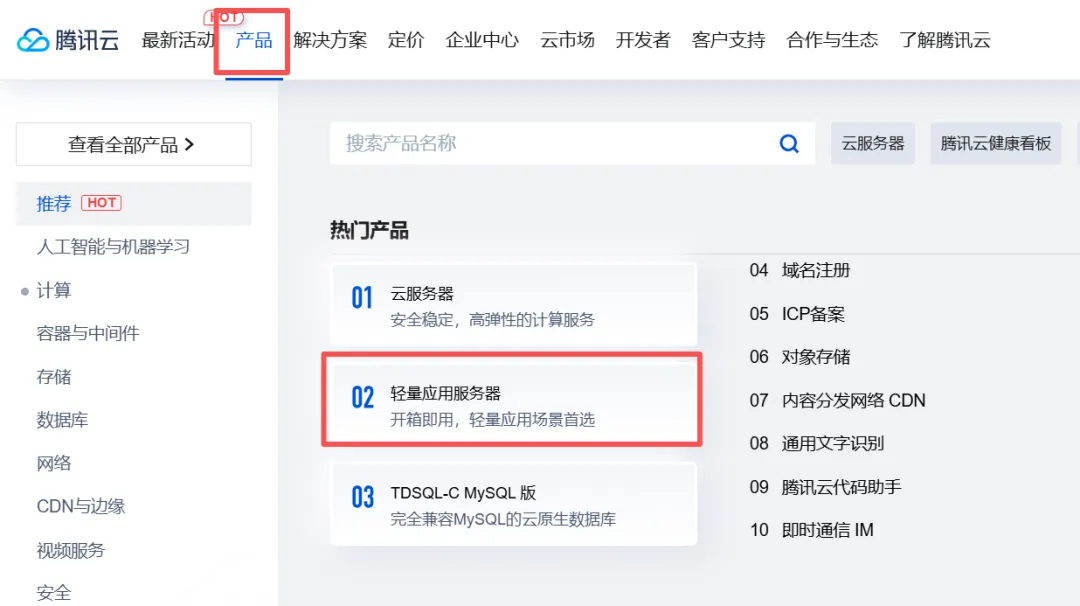Open the 09 腾讯云代码助手 link
The height and width of the screenshot is (606, 1080).
point(825,487)
